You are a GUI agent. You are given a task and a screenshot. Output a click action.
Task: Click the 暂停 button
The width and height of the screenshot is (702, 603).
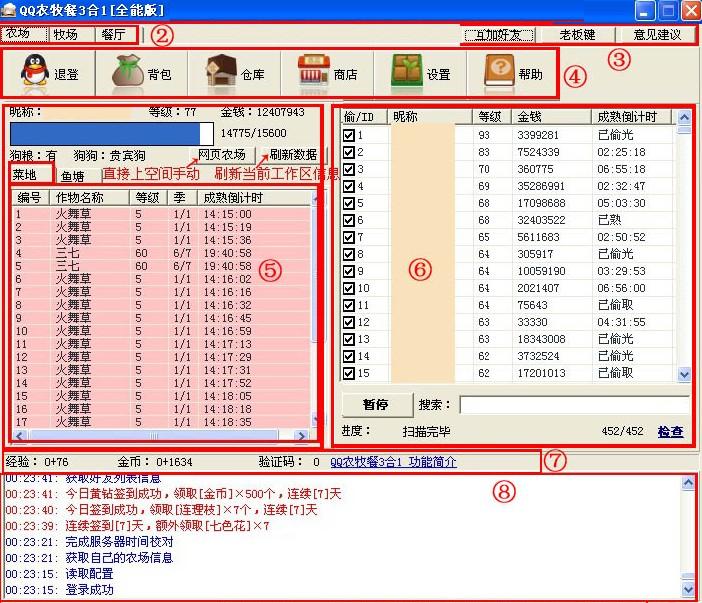377,405
